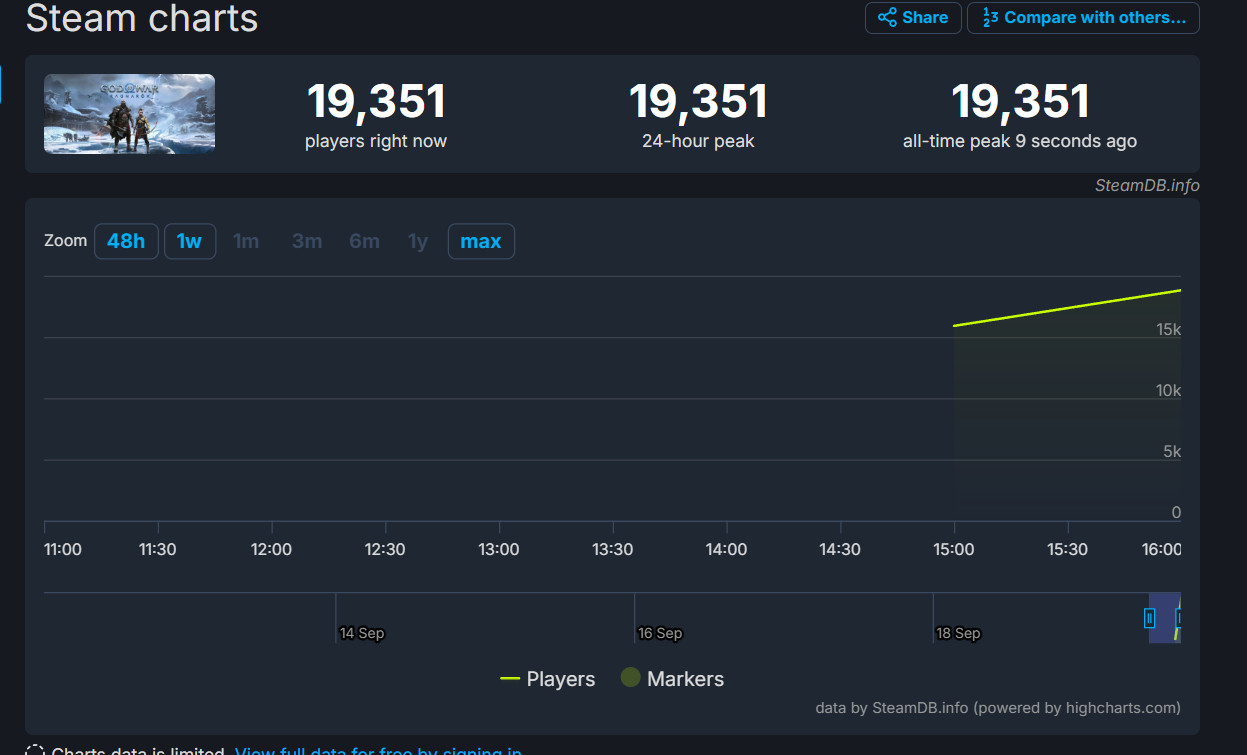Set chart zoom to 48h
The height and width of the screenshot is (755, 1247).
point(126,241)
